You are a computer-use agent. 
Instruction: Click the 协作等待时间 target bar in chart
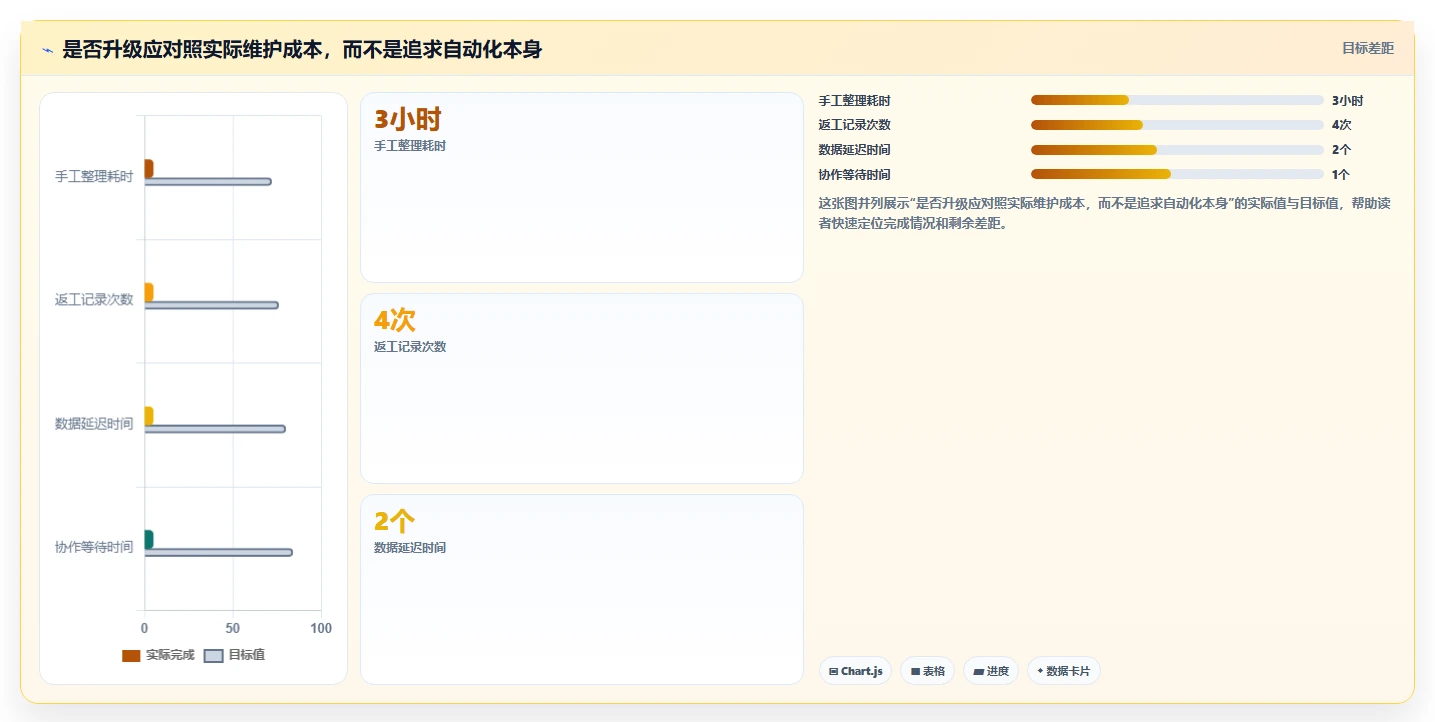(218, 552)
